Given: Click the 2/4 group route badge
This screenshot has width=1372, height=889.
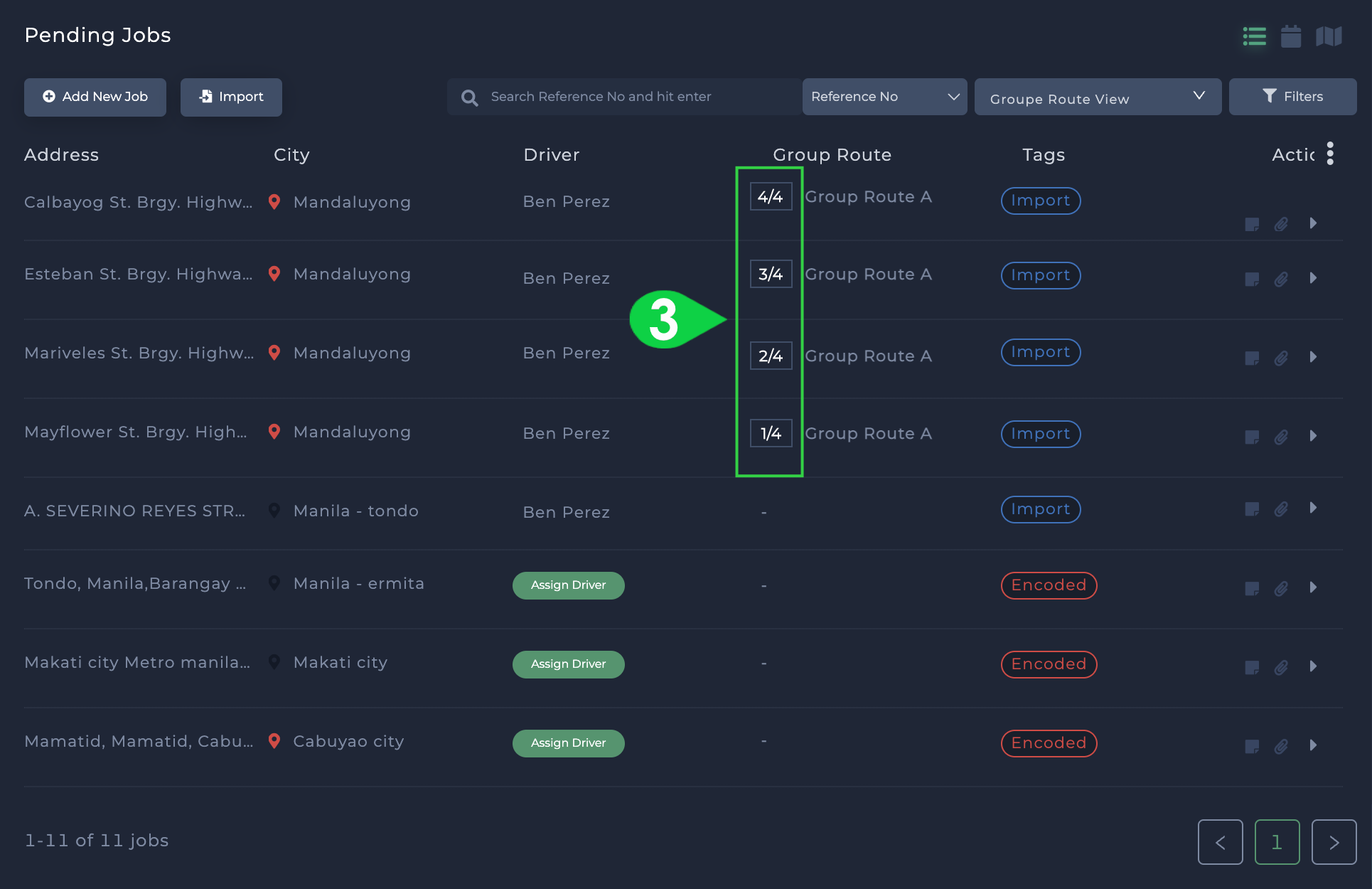Looking at the screenshot, I should pyautogui.click(x=771, y=356).
